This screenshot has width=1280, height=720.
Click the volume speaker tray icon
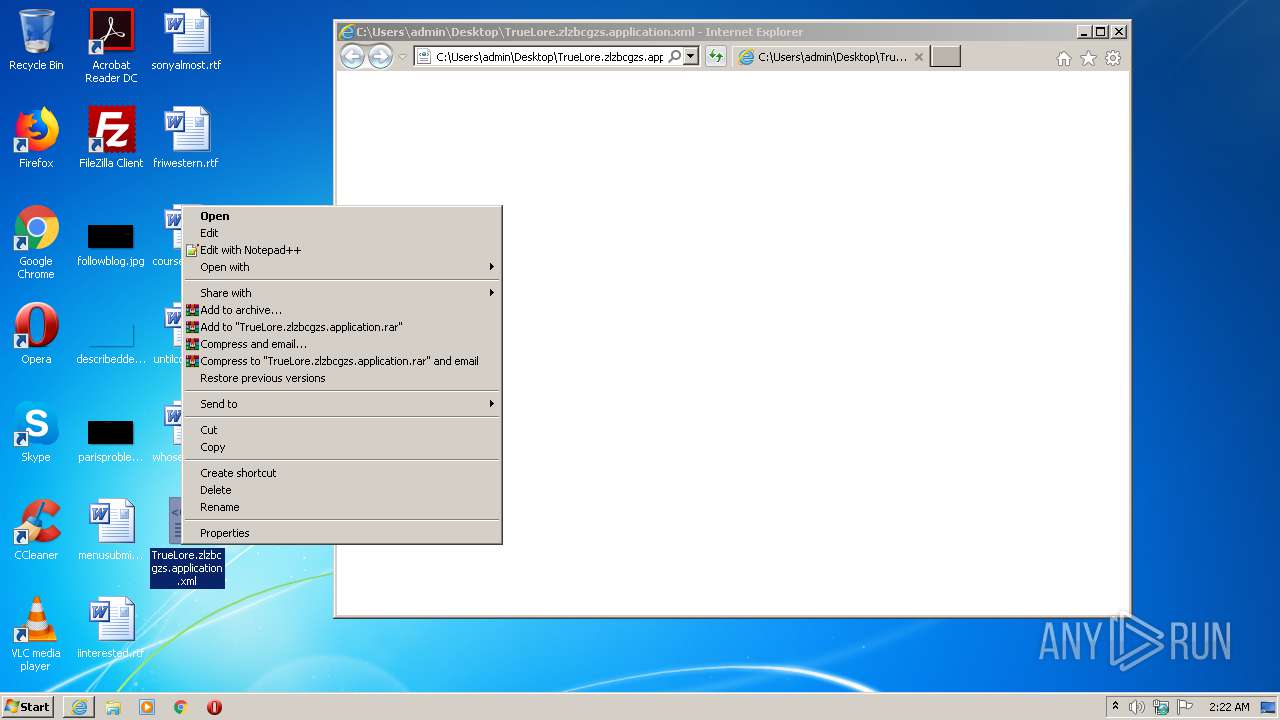[1137, 707]
